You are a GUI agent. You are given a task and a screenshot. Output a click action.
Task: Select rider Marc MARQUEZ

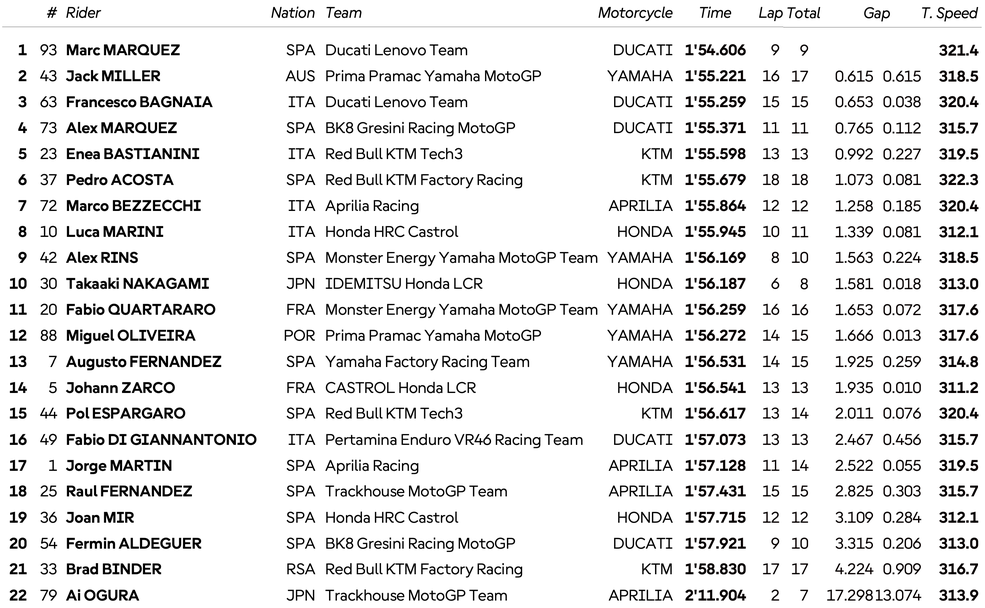(123, 50)
